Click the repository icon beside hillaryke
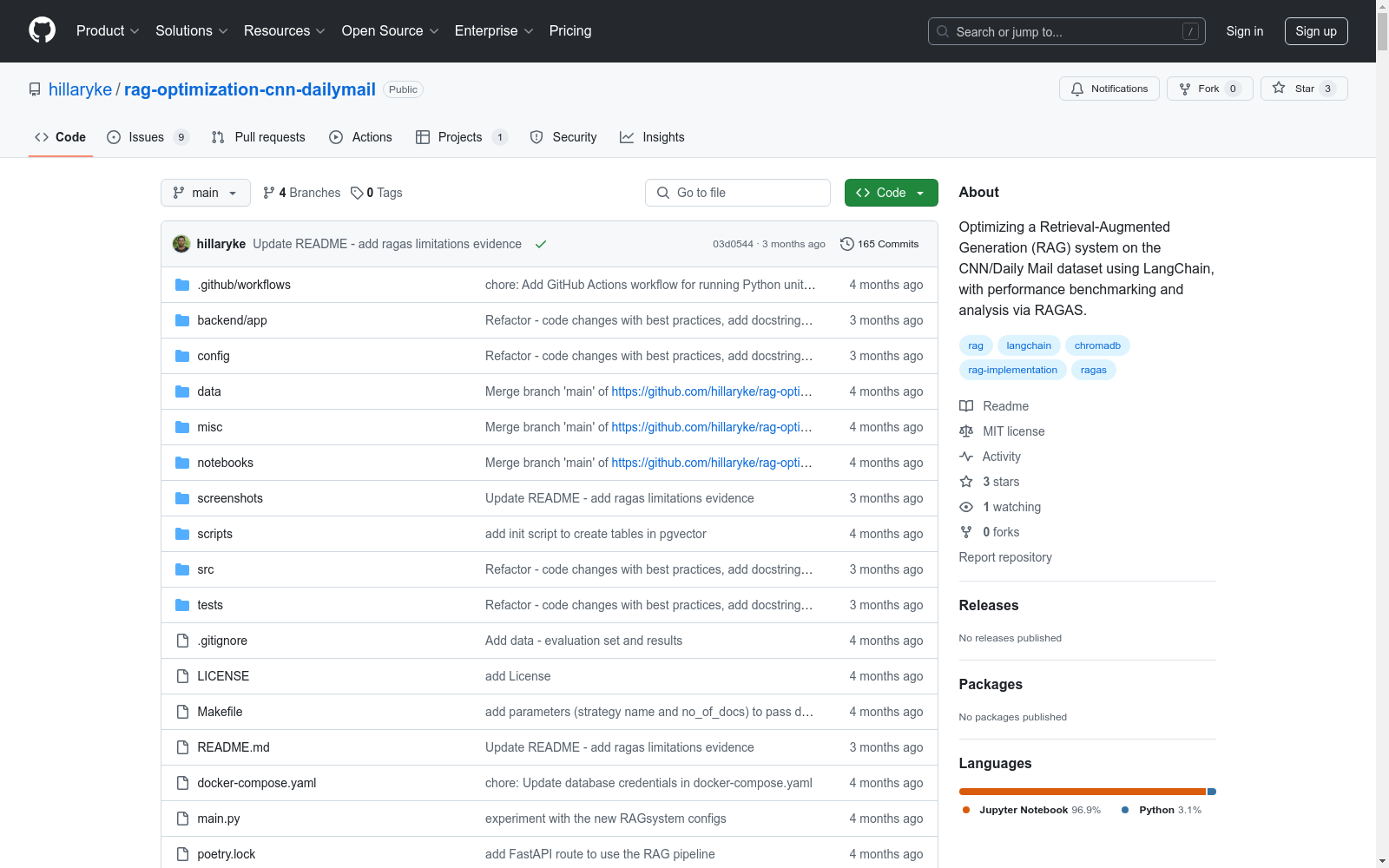The image size is (1389, 868). click(x=35, y=89)
